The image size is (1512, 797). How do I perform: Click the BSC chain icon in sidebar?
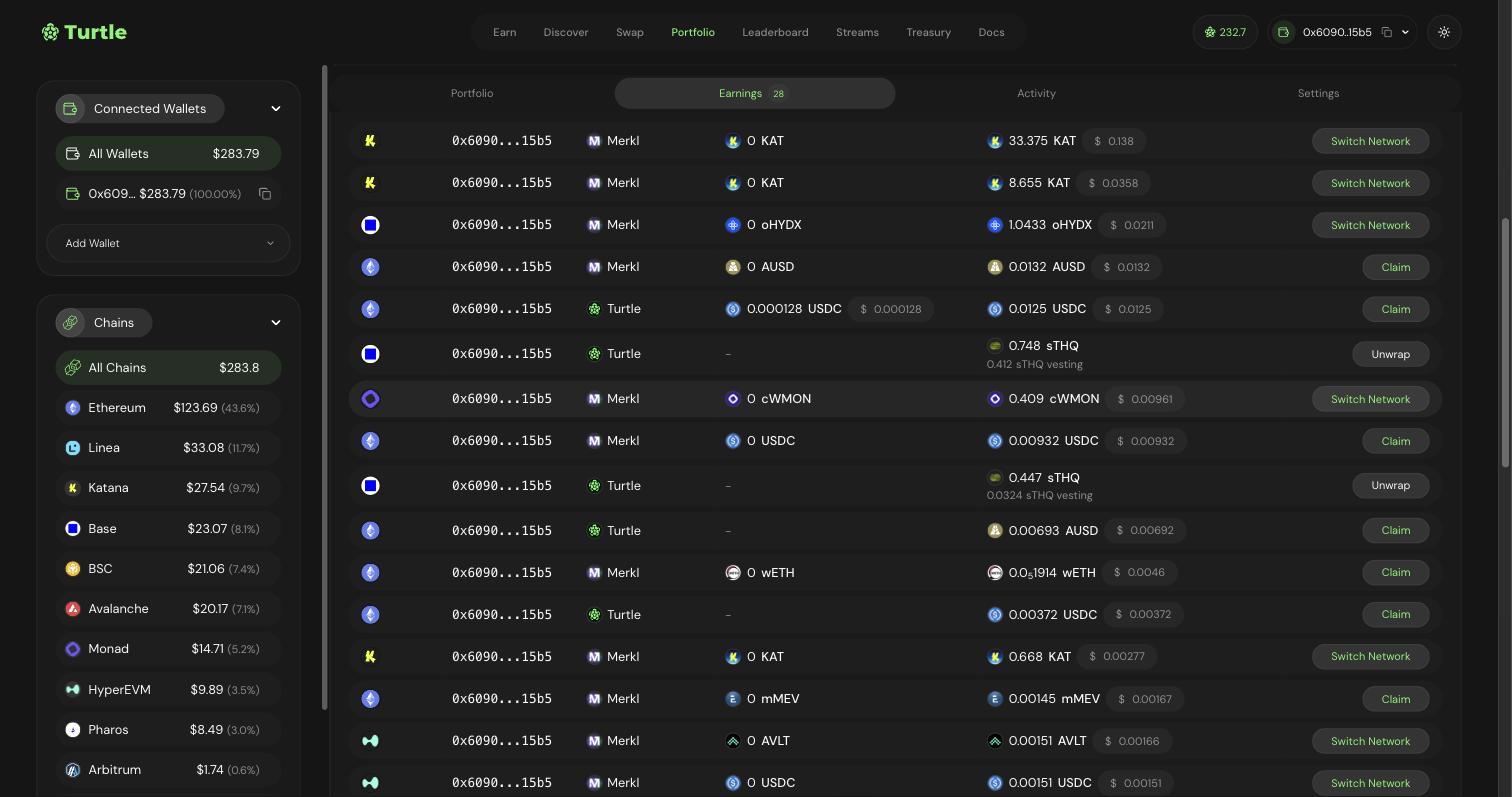[72, 569]
